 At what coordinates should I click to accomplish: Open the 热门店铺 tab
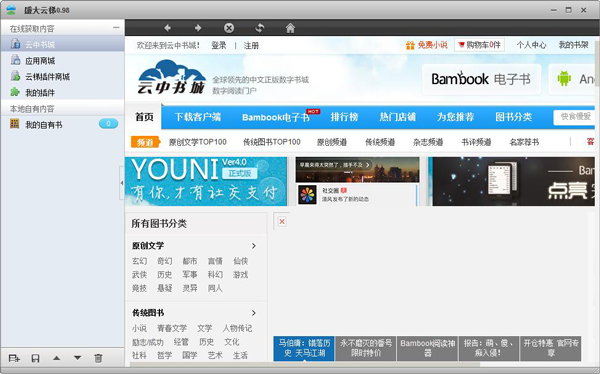tap(398, 117)
